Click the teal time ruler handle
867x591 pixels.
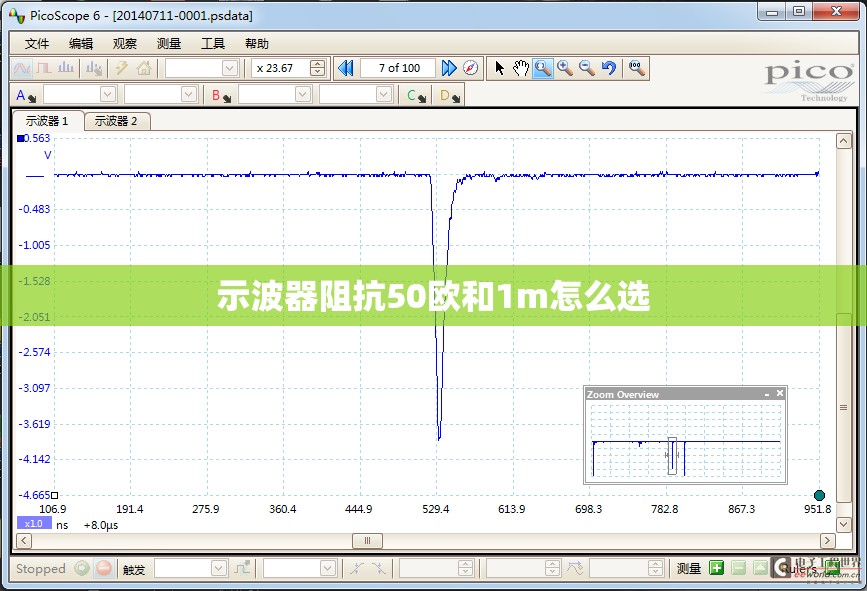pyautogui.click(x=819, y=495)
